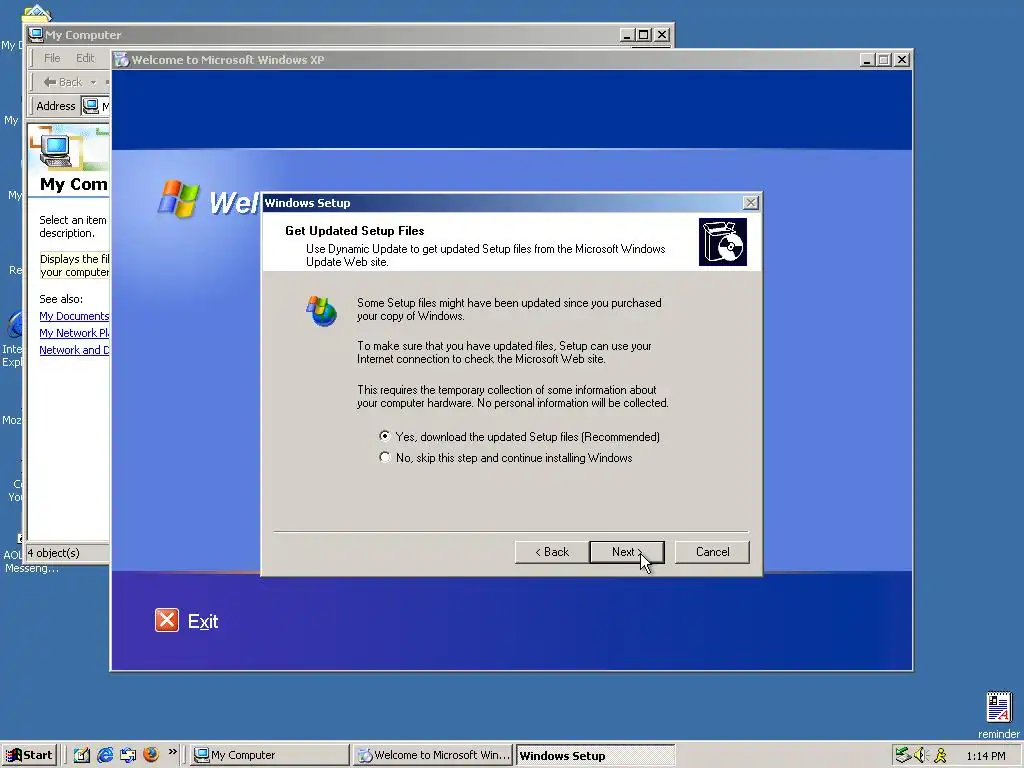Click the Windows XP flag logo
The image size is (1024, 768).
178,198
